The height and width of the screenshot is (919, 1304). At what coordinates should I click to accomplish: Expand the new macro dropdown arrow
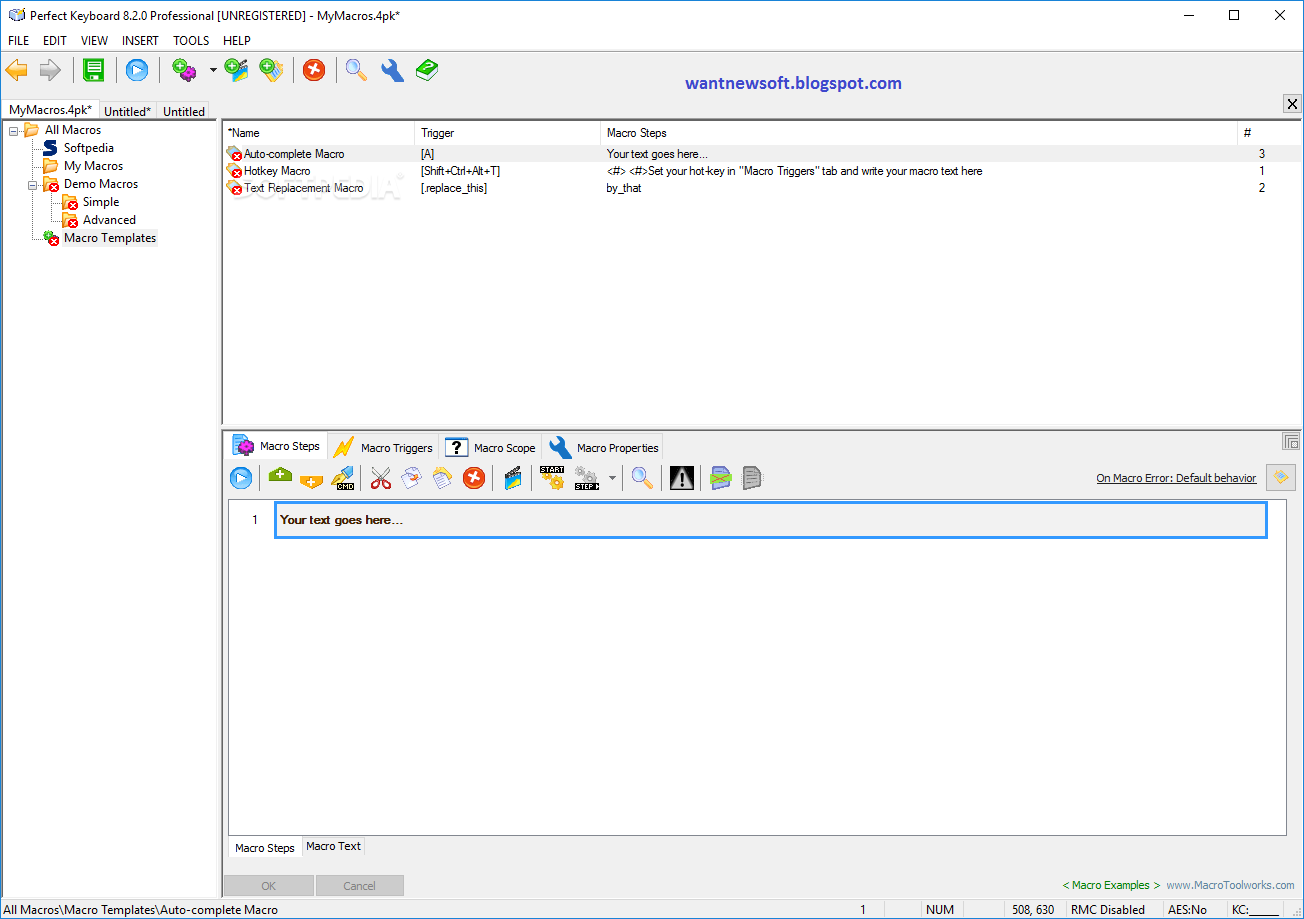pyautogui.click(x=212, y=70)
